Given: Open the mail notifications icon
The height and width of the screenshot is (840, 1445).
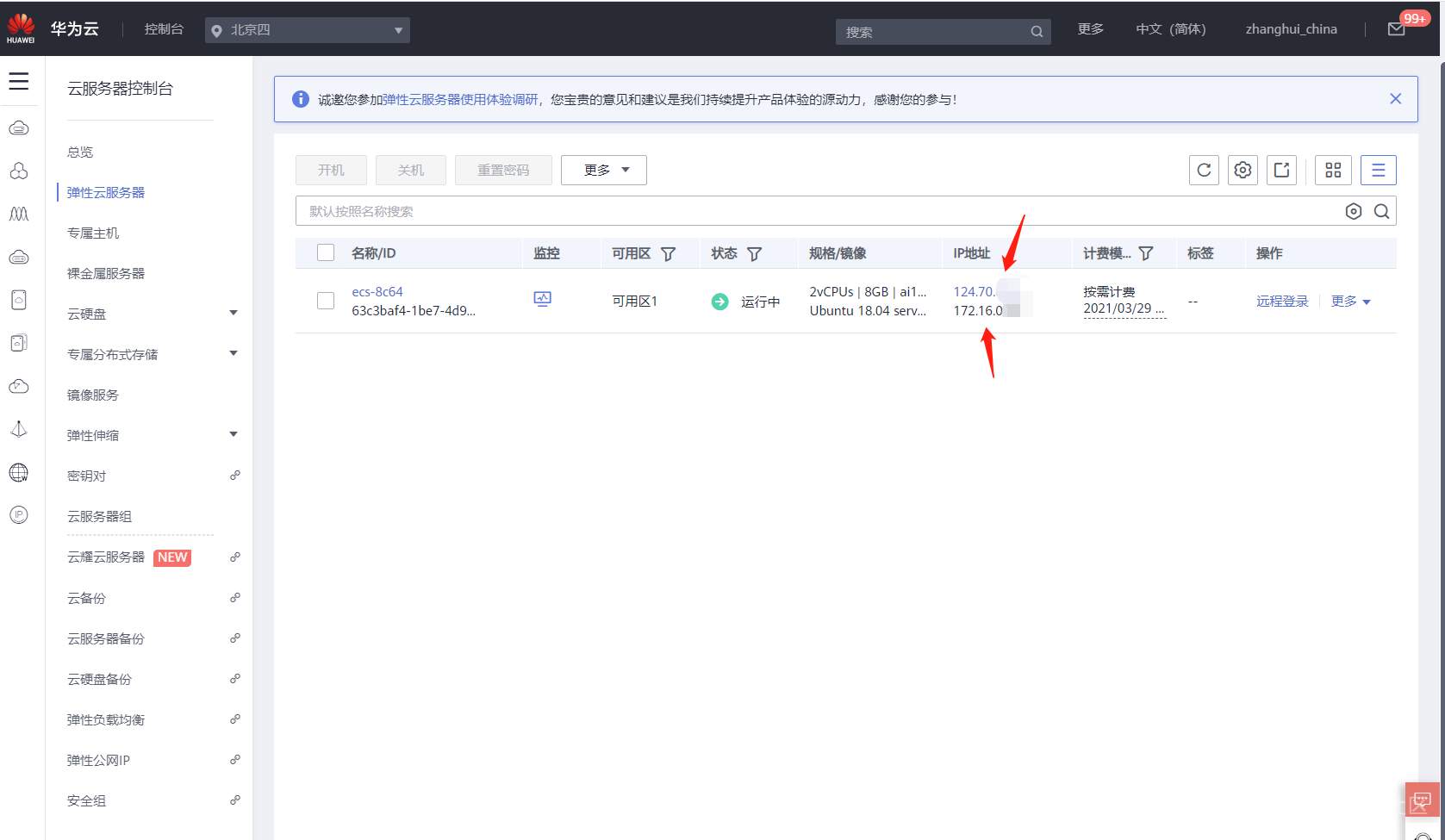Looking at the screenshot, I should 1397,29.
